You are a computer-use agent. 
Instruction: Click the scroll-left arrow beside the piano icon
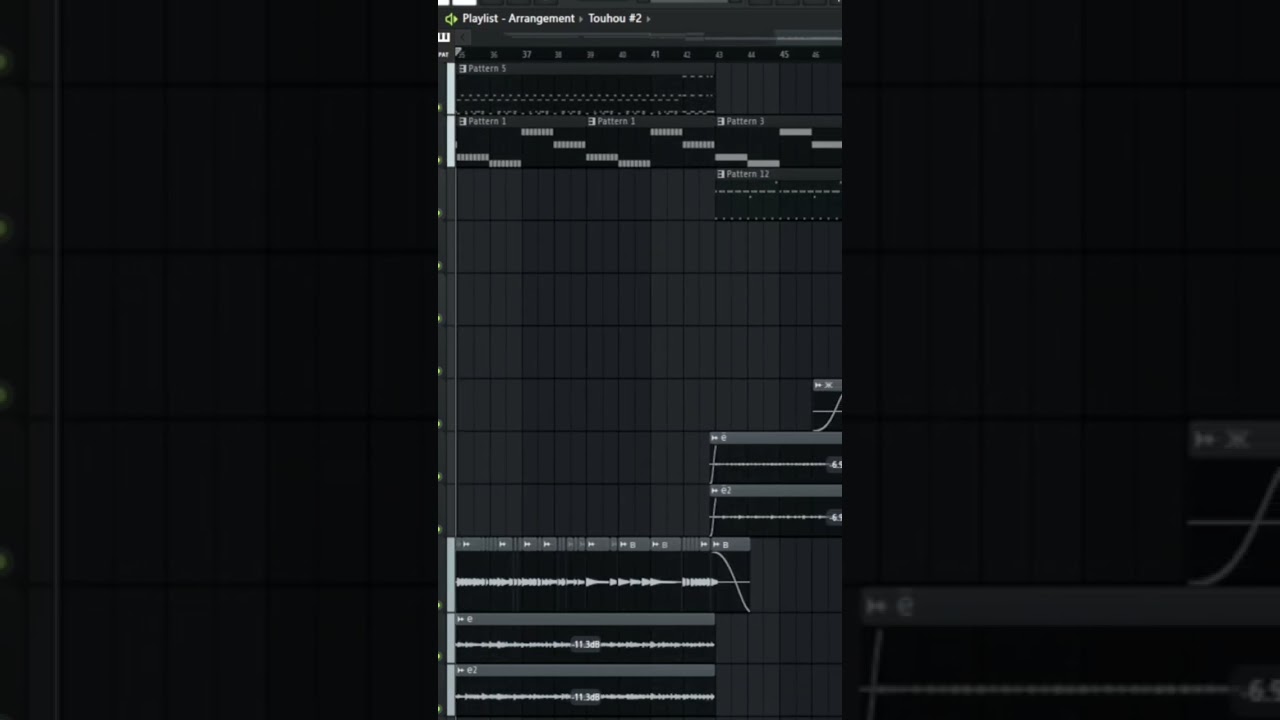point(463,37)
